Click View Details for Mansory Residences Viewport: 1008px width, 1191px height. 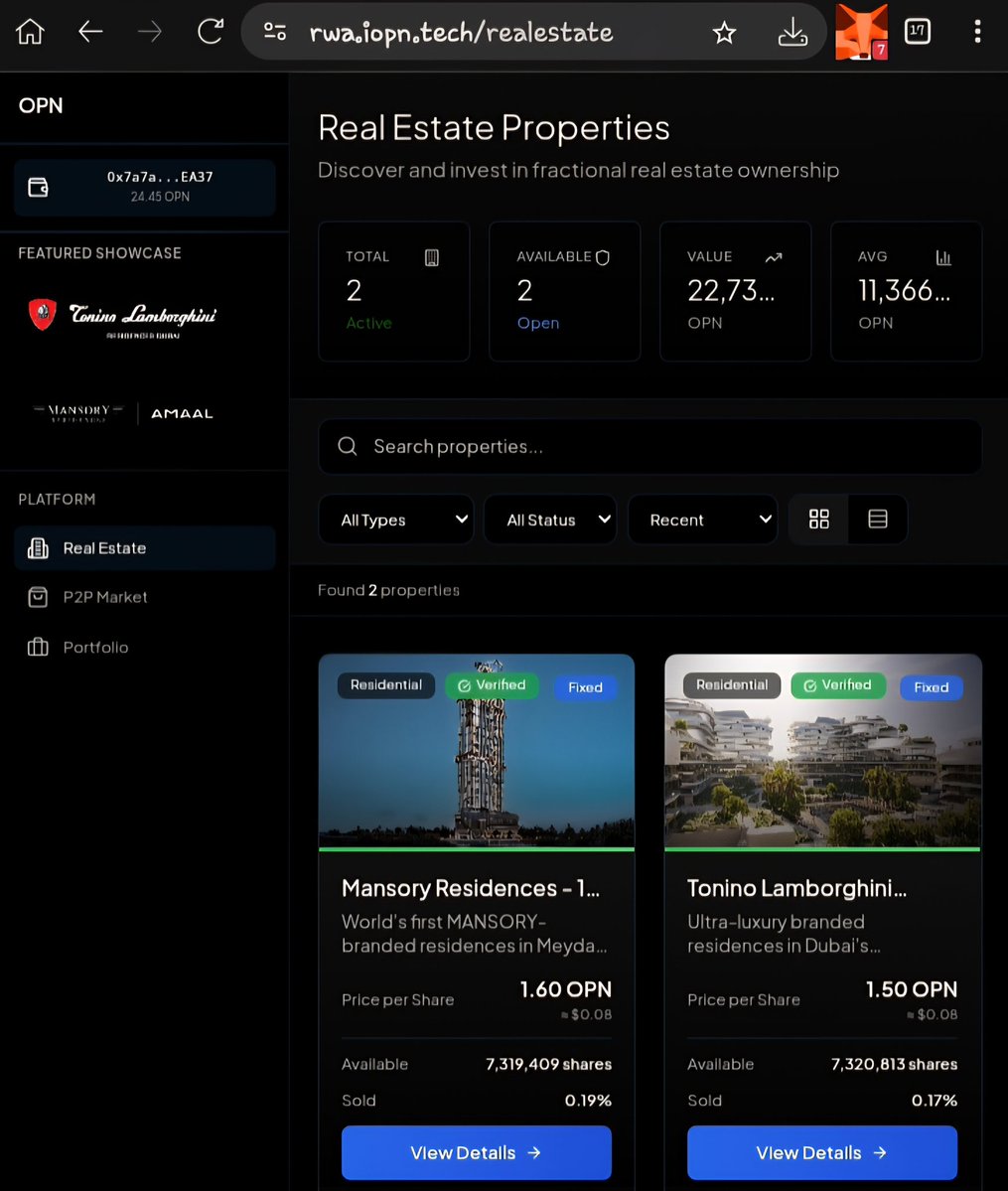476,1152
